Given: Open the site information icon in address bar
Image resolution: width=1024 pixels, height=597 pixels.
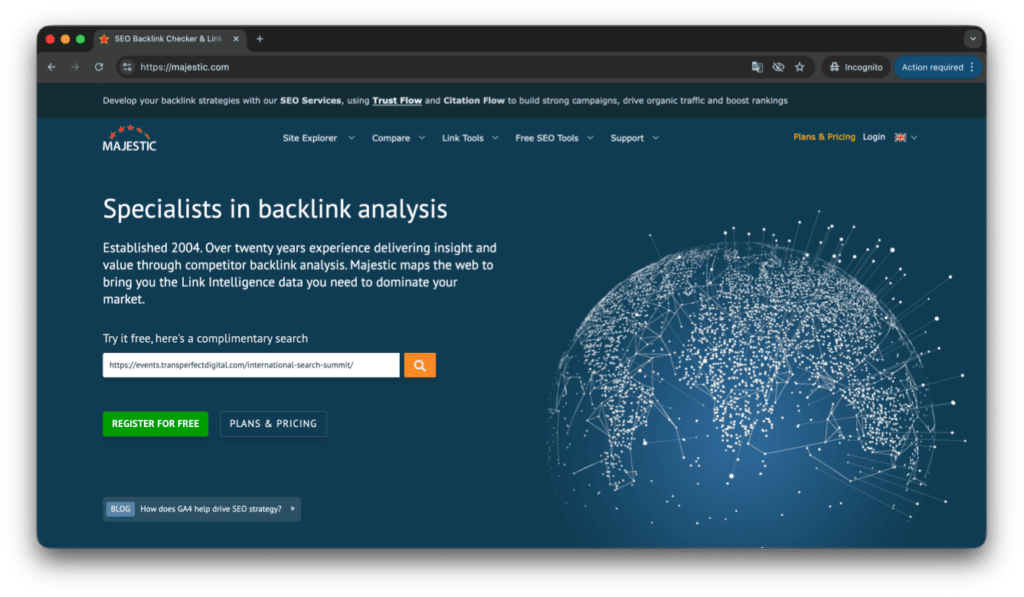Looking at the screenshot, I should 127,67.
